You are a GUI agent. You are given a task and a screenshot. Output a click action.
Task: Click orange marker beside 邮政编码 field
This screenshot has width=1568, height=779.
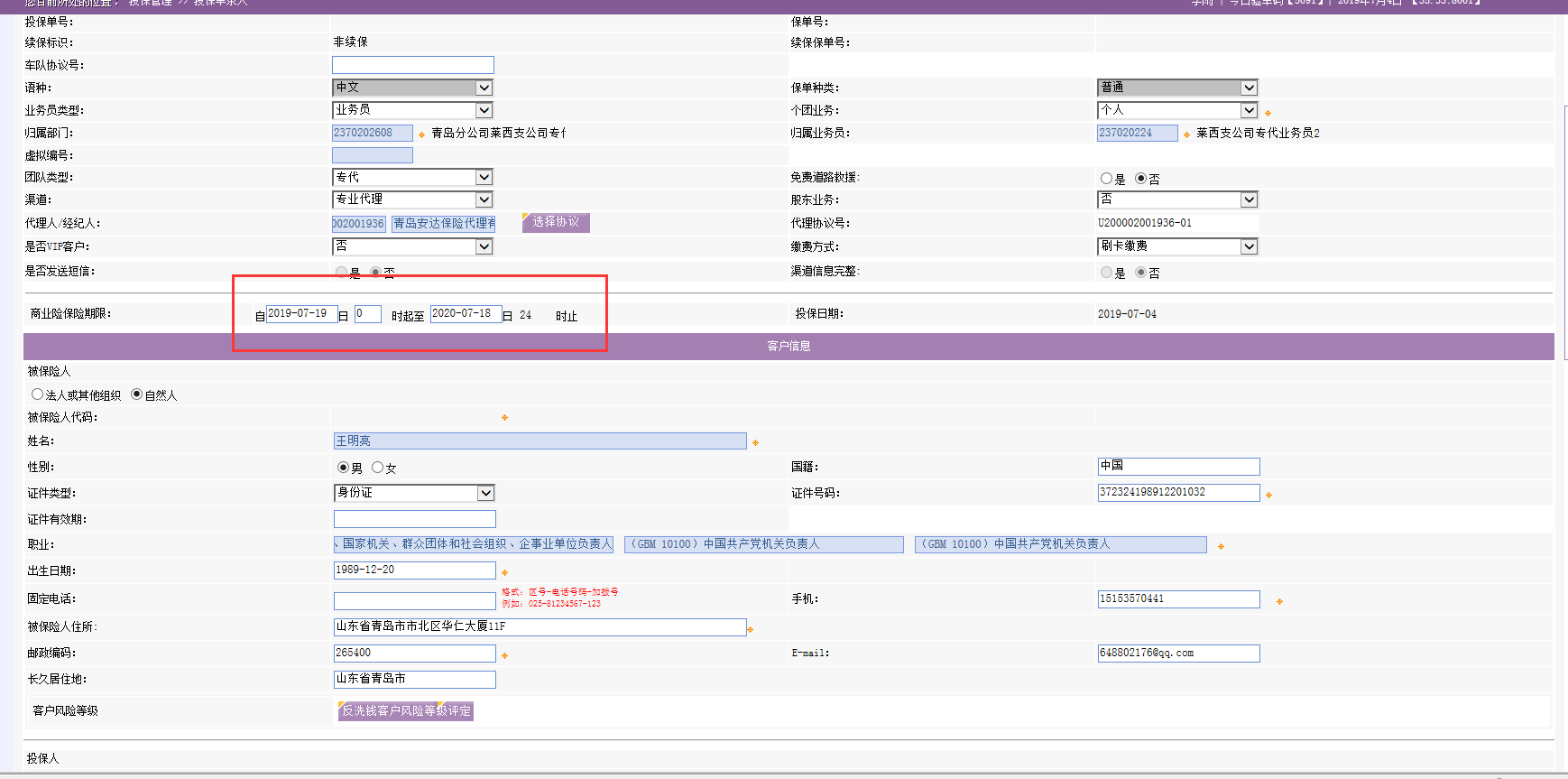[x=504, y=655]
